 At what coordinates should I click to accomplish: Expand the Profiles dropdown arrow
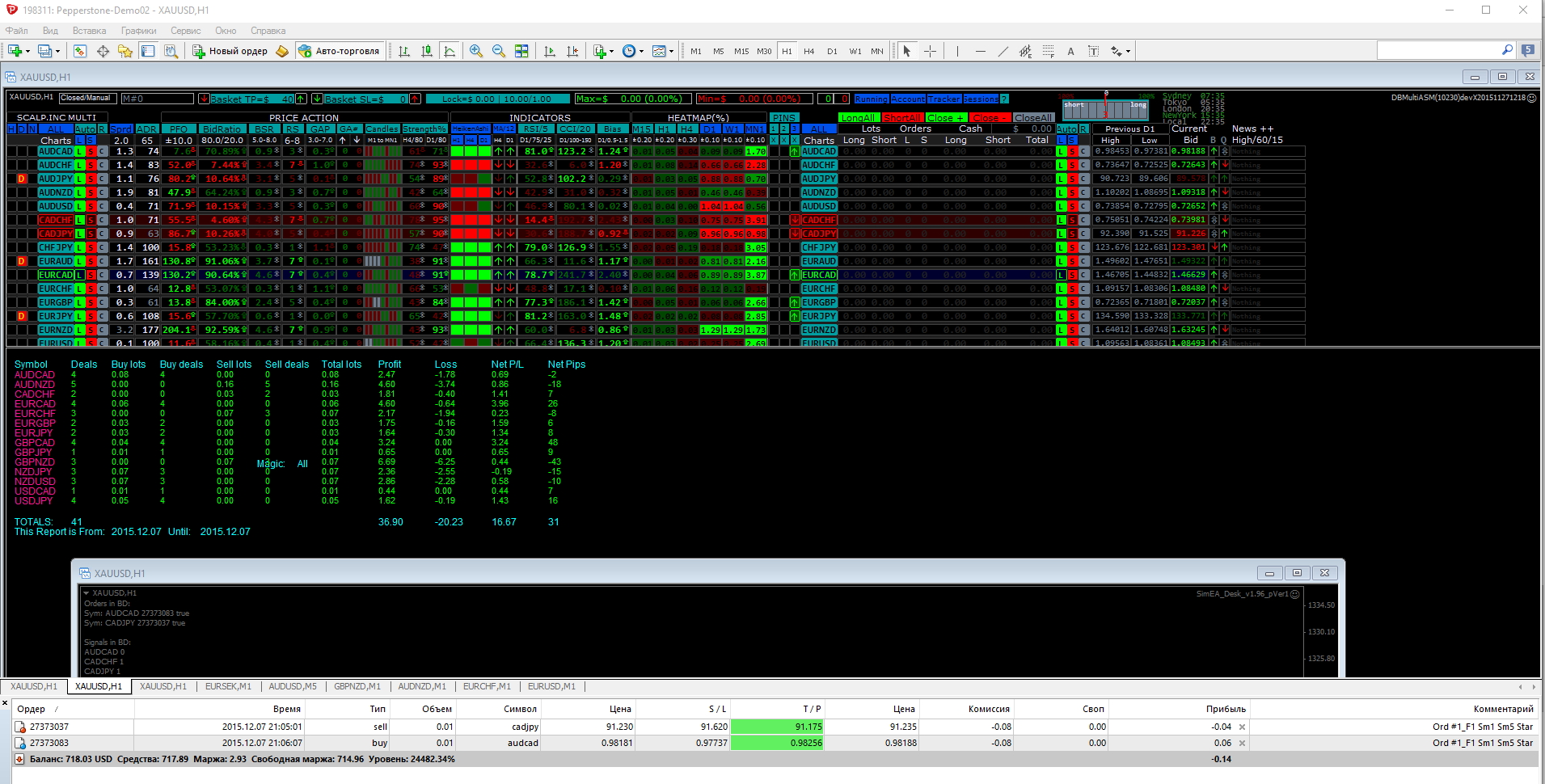coord(57,52)
